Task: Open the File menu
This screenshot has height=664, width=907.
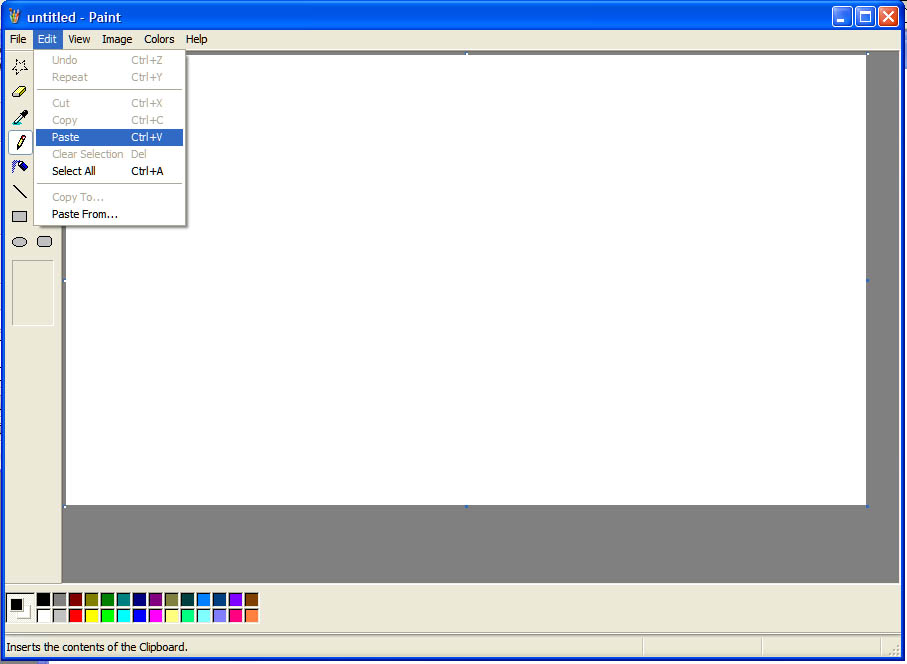Action: pos(18,39)
